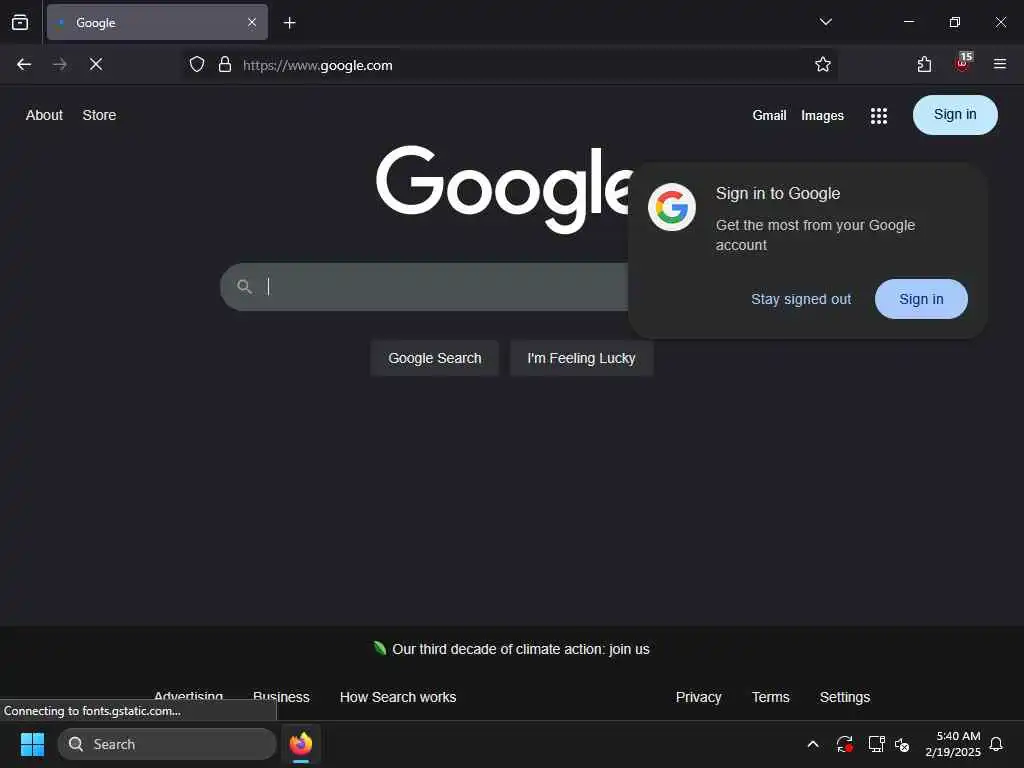Go to Google Images

pyautogui.click(x=822, y=116)
